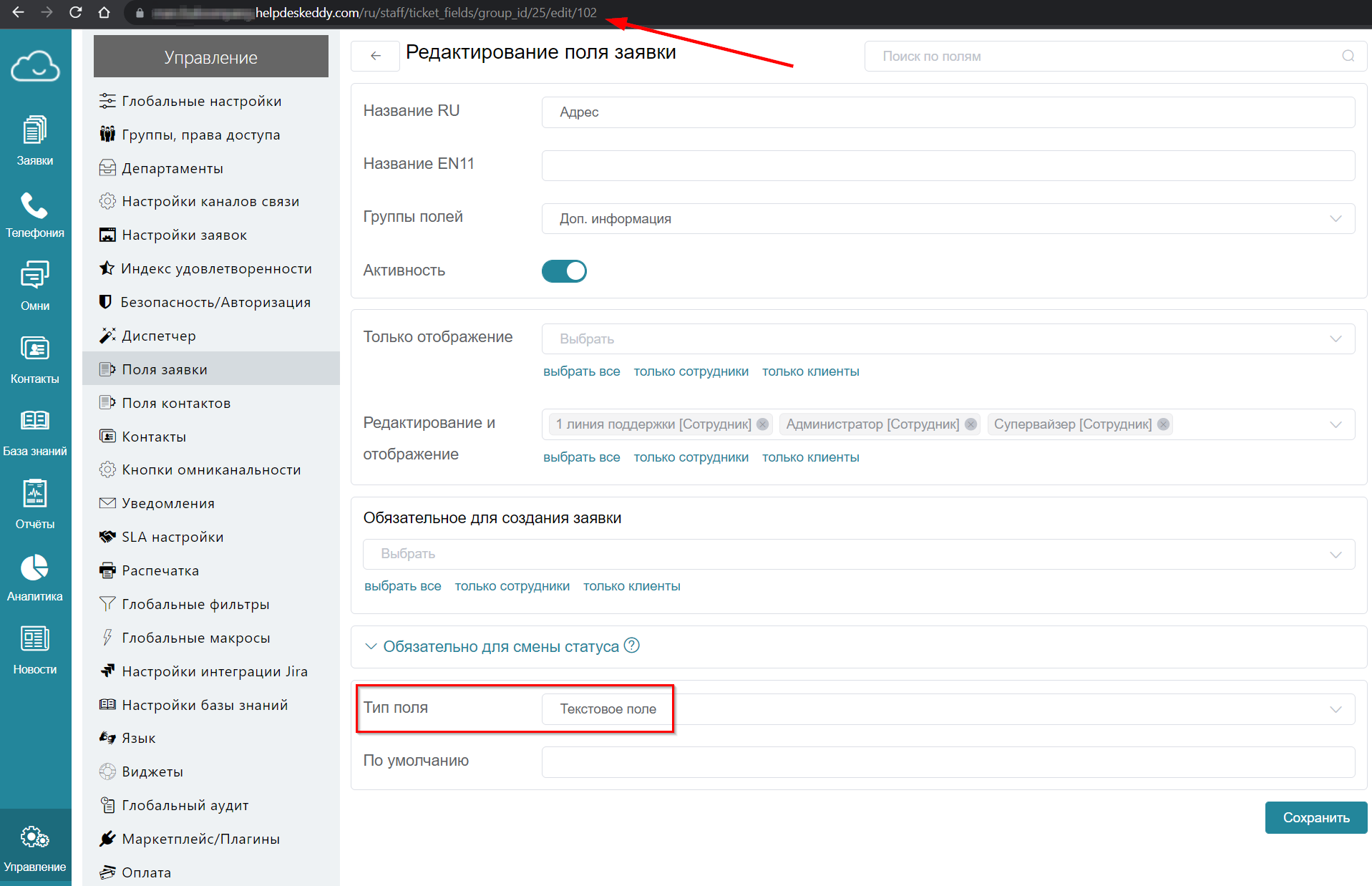Viewport: 1372px width, 886px height.
Task: Open Департаменты menu item
Action: [211, 168]
